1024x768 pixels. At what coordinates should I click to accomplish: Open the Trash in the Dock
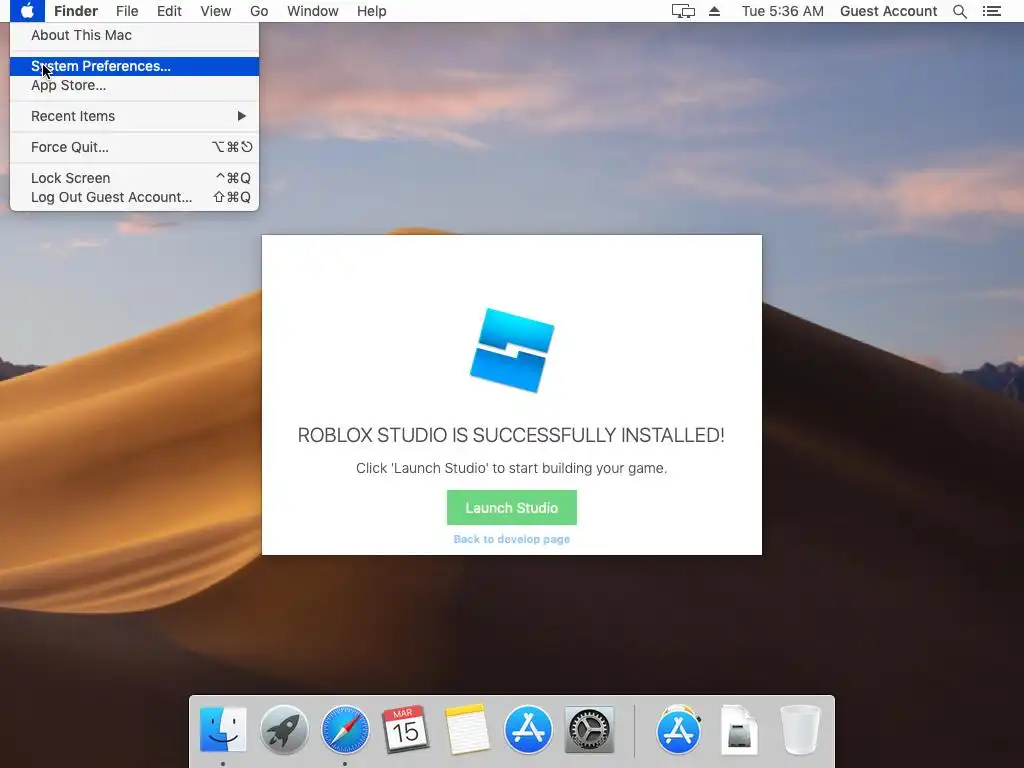click(x=801, y=729)
